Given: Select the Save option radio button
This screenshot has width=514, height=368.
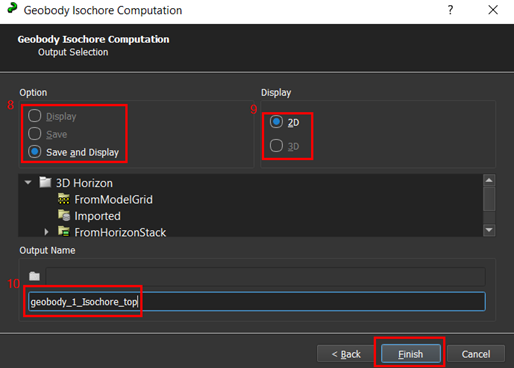Looking at the screenshot, I should point(35,134).
